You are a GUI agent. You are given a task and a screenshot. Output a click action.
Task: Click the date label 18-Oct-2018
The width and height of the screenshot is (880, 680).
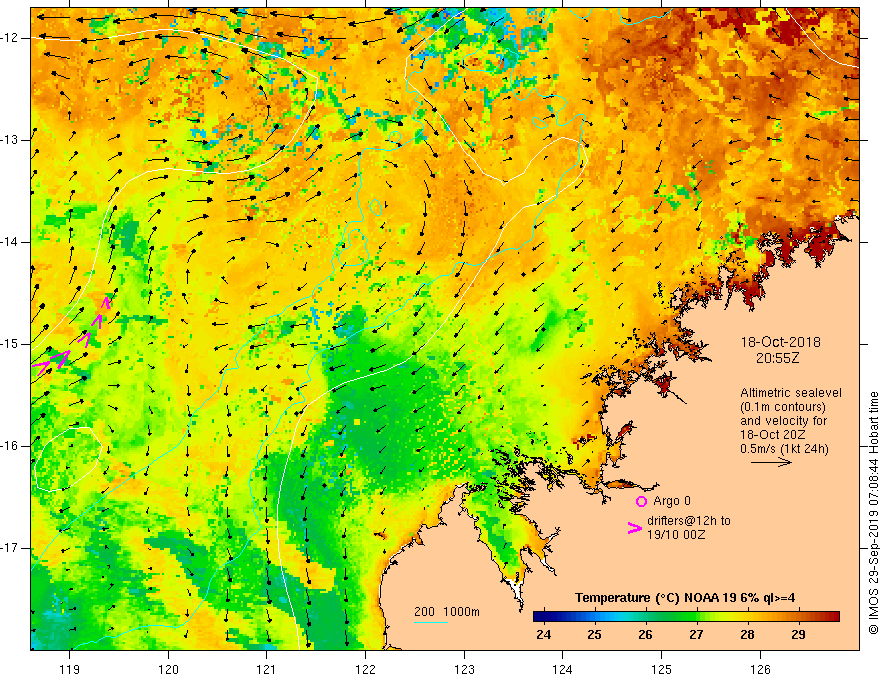(x=780, y=342)
